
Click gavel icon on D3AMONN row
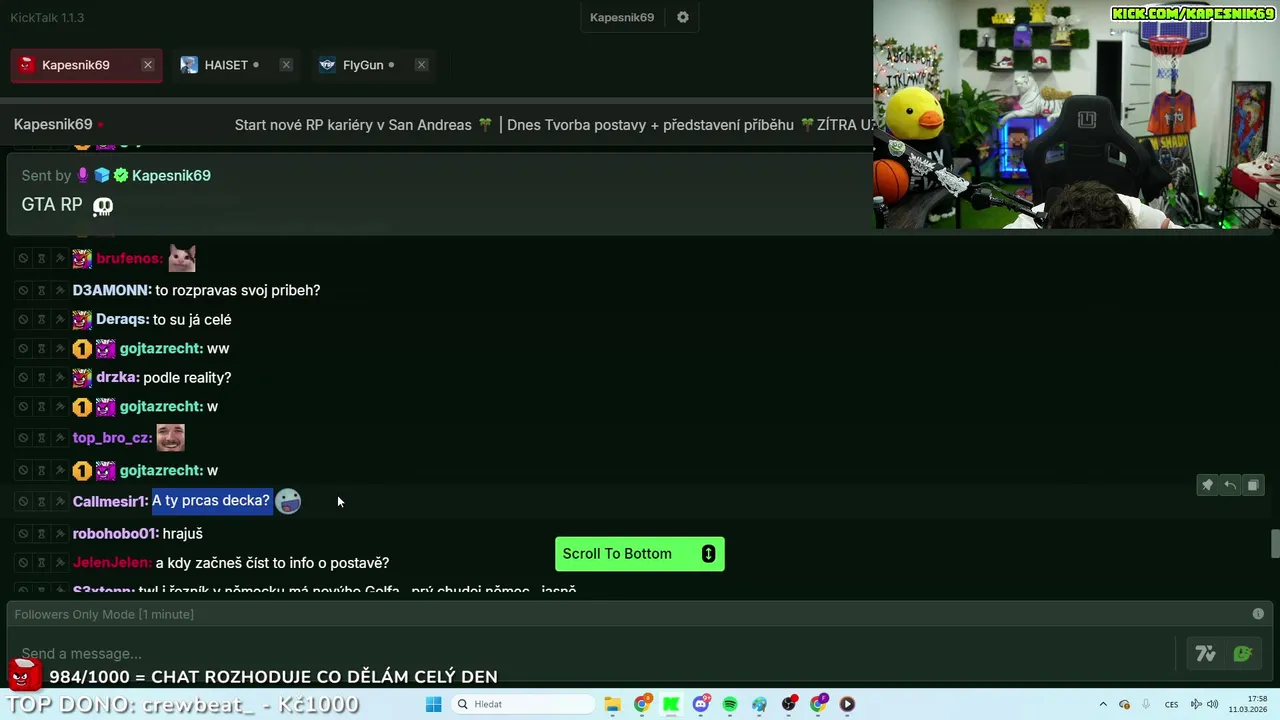59,290
